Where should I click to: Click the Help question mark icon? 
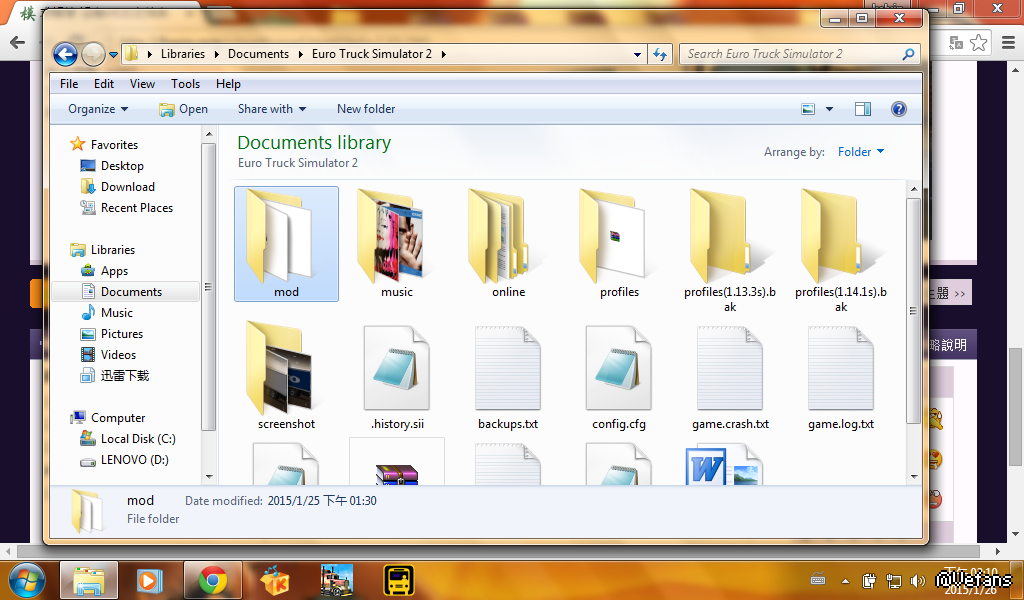[898, 109]
